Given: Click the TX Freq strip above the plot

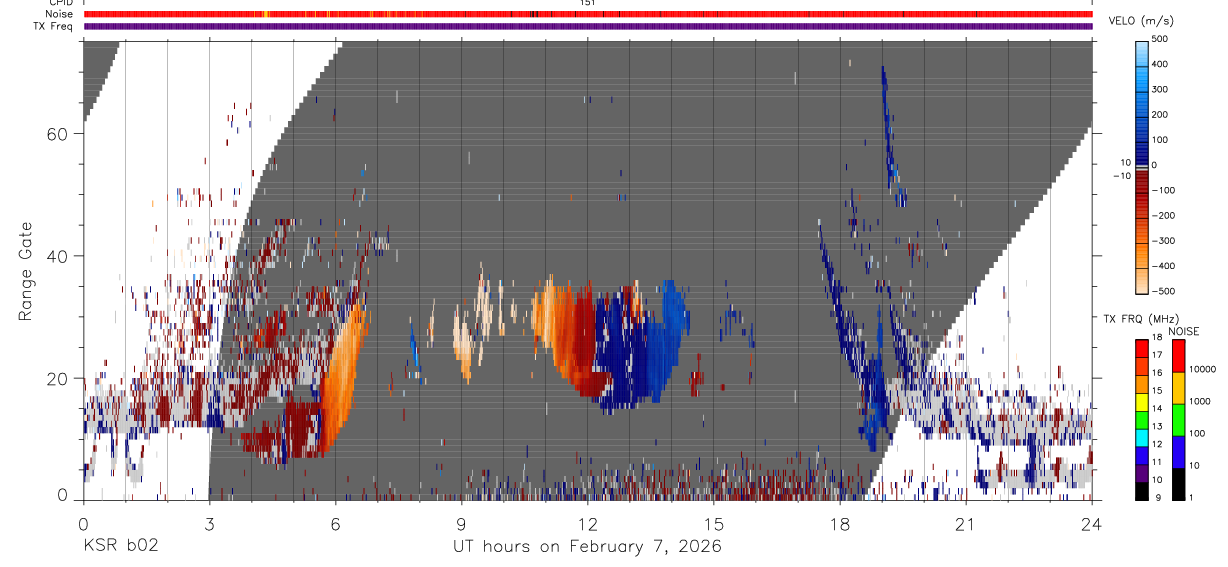Looking at the screenshot, I should pos(587,26).
